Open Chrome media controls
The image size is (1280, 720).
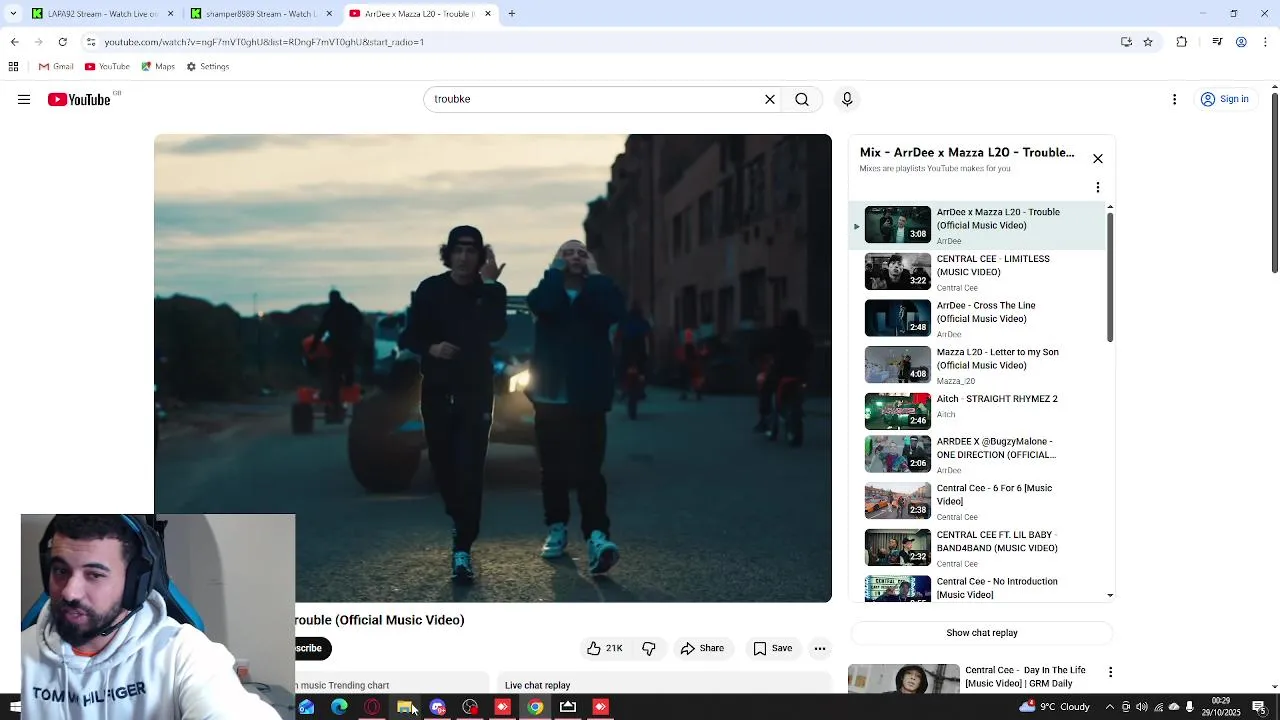[x=1217, y=42]
